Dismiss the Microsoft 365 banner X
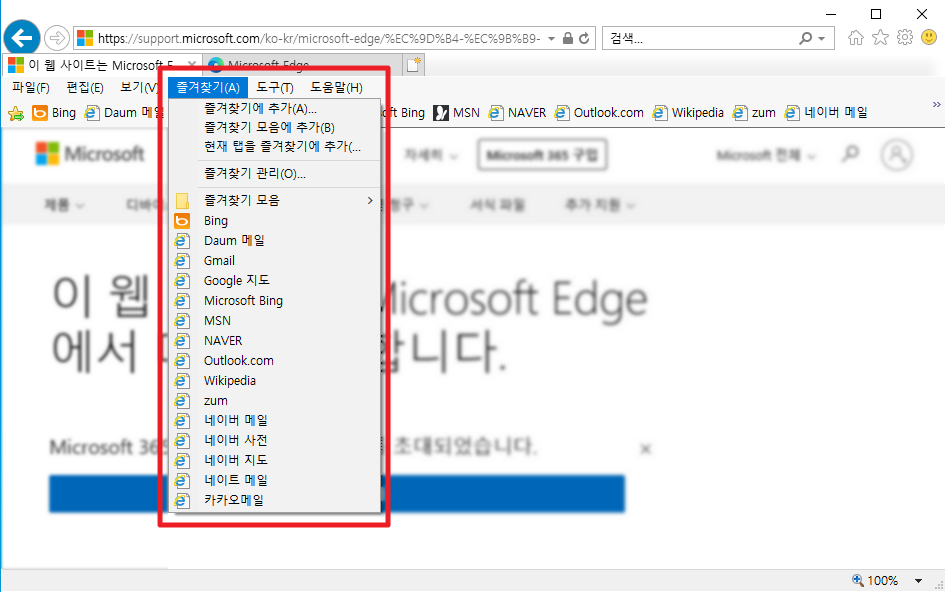Image resolution: width=945 pixels, height=592 pixels. click(645, 449)
